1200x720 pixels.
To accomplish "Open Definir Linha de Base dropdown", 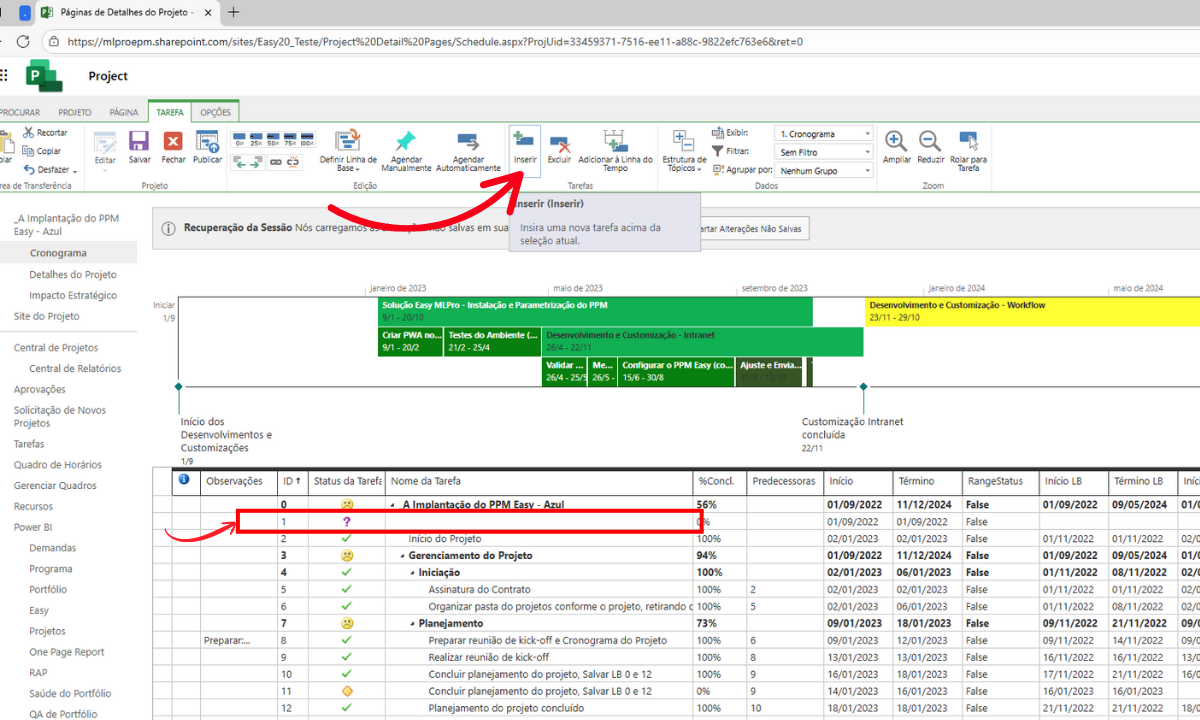I will 348,151.
